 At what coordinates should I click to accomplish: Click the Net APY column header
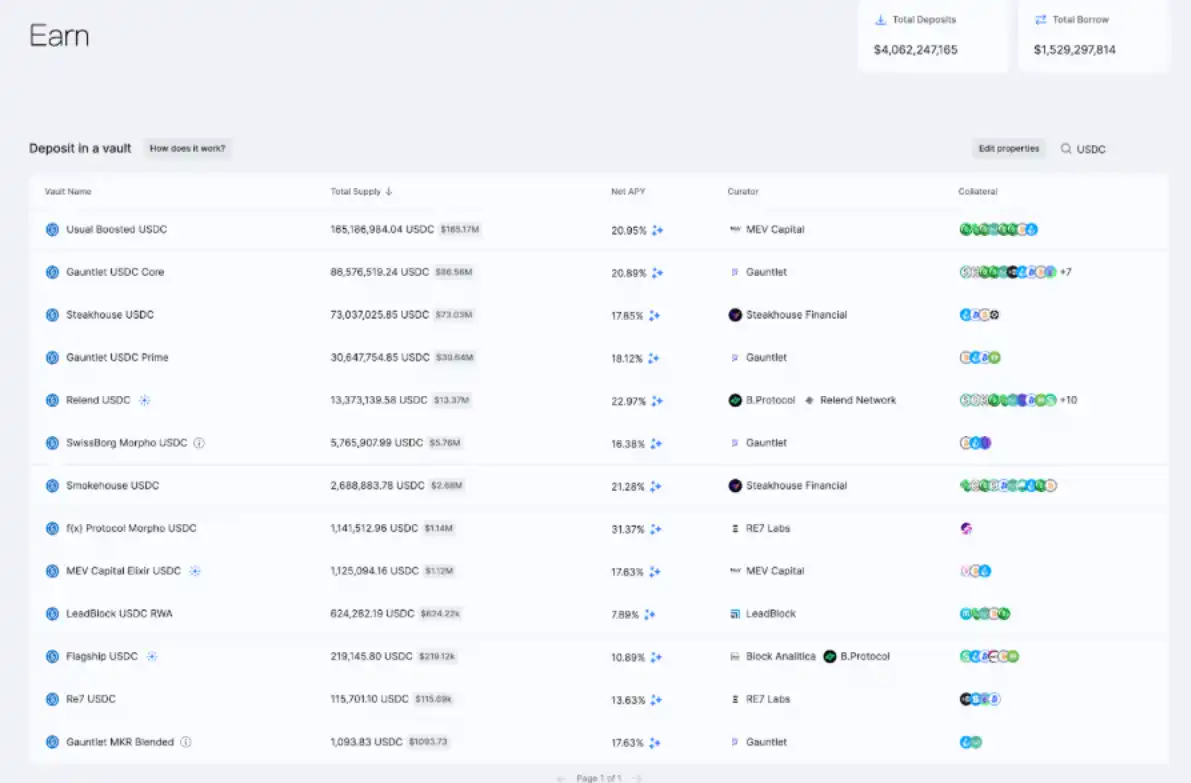pos(628,191)
